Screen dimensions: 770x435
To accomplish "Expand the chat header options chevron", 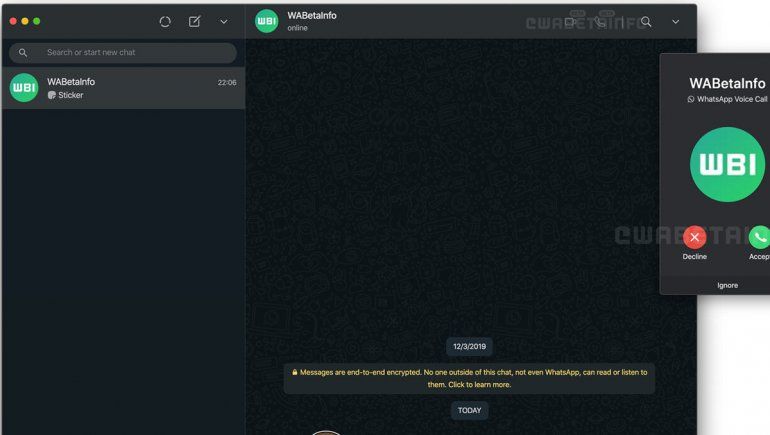I will (x=676, y=22).
